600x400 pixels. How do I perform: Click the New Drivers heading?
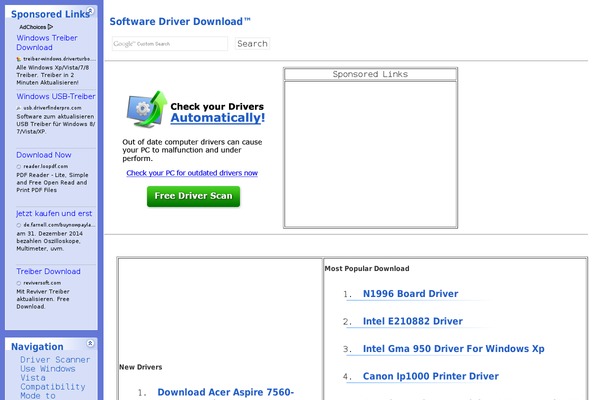(x=141, y=367)
